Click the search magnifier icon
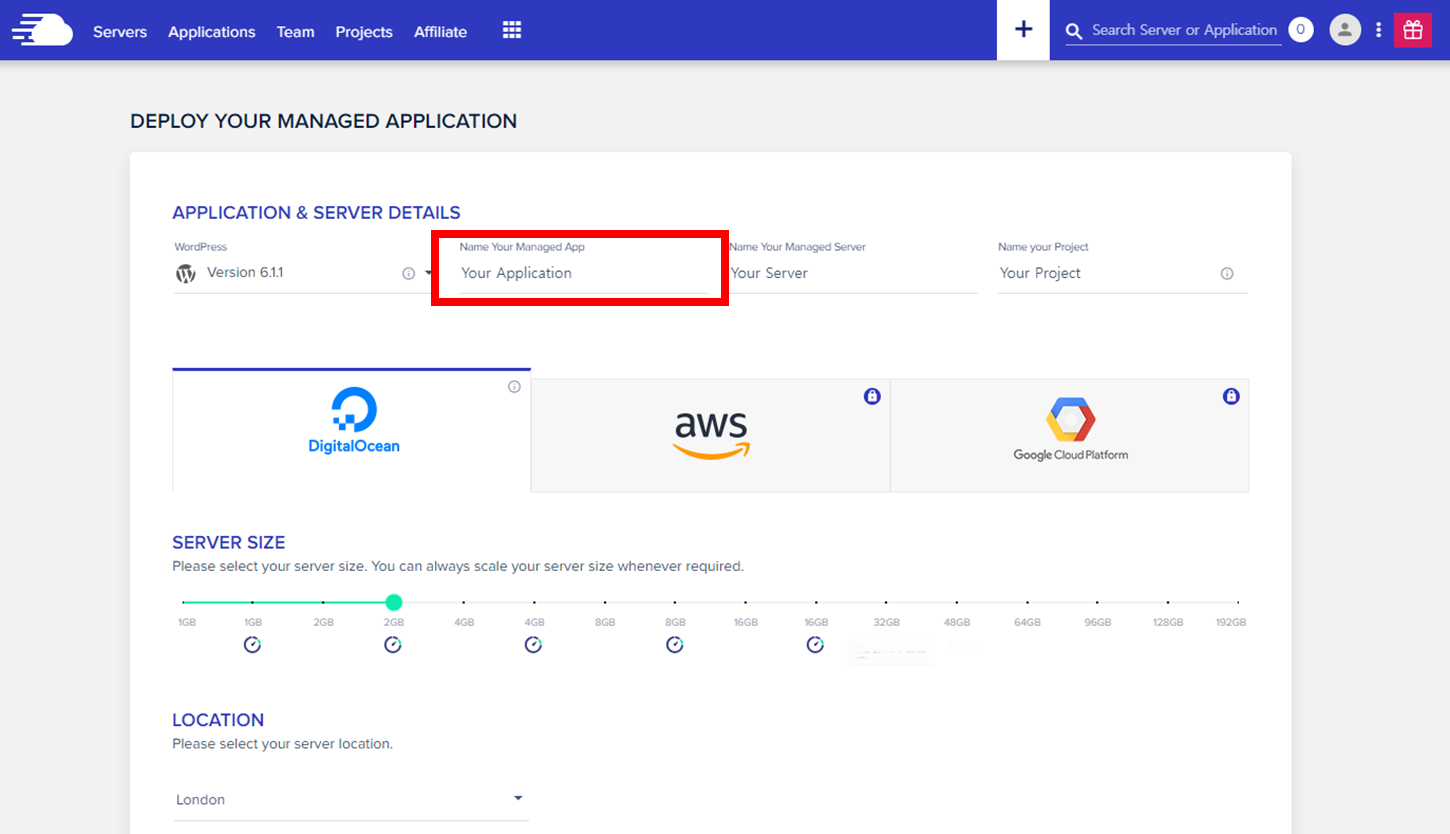The image size is (1450, 834). (x=1074, y=31)
